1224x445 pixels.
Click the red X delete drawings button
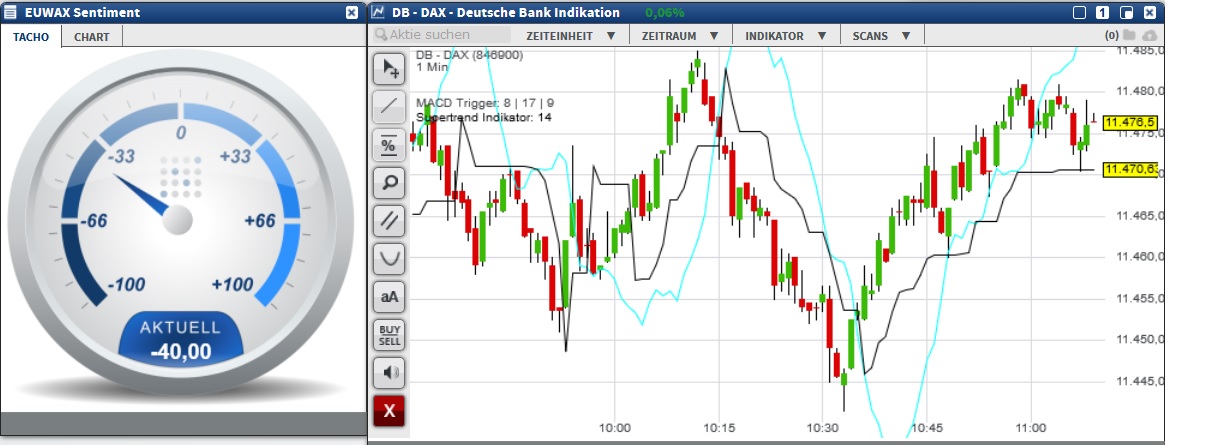(x=389, y=411)
